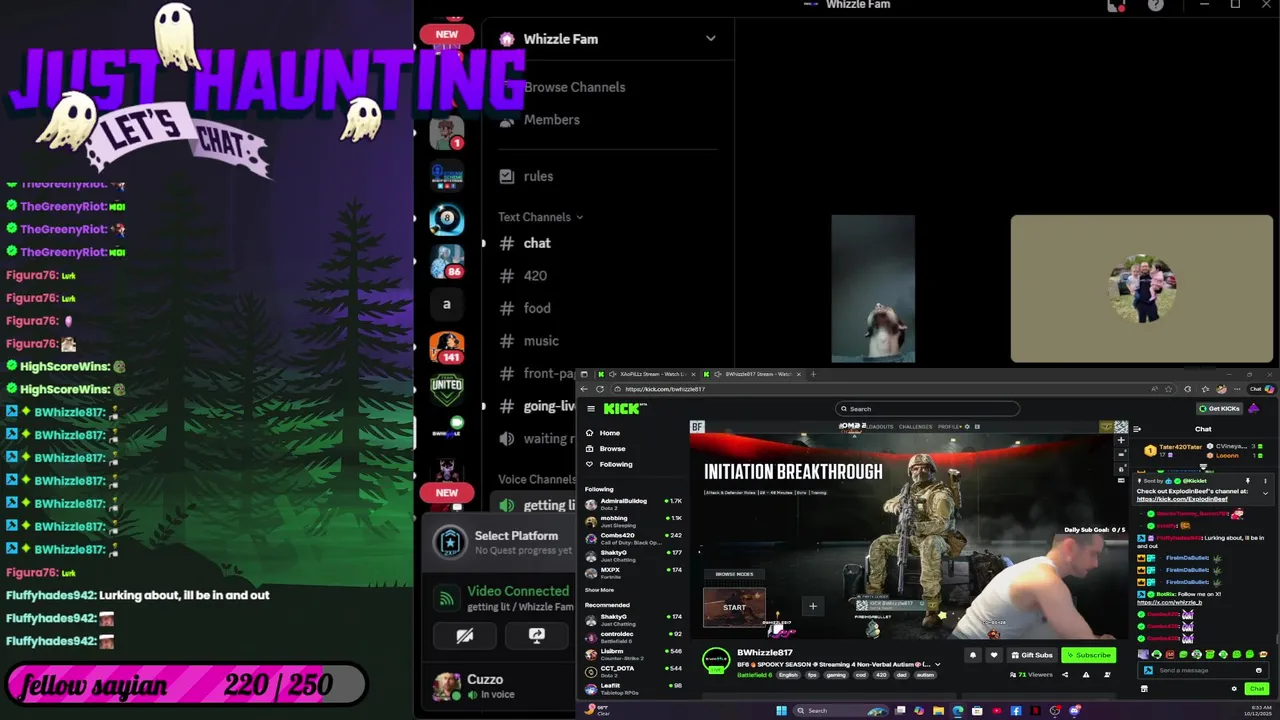Screen dimensions: 1280x720
Task: Open MXPX channel in Following
Action: click(x=634, y=572)
